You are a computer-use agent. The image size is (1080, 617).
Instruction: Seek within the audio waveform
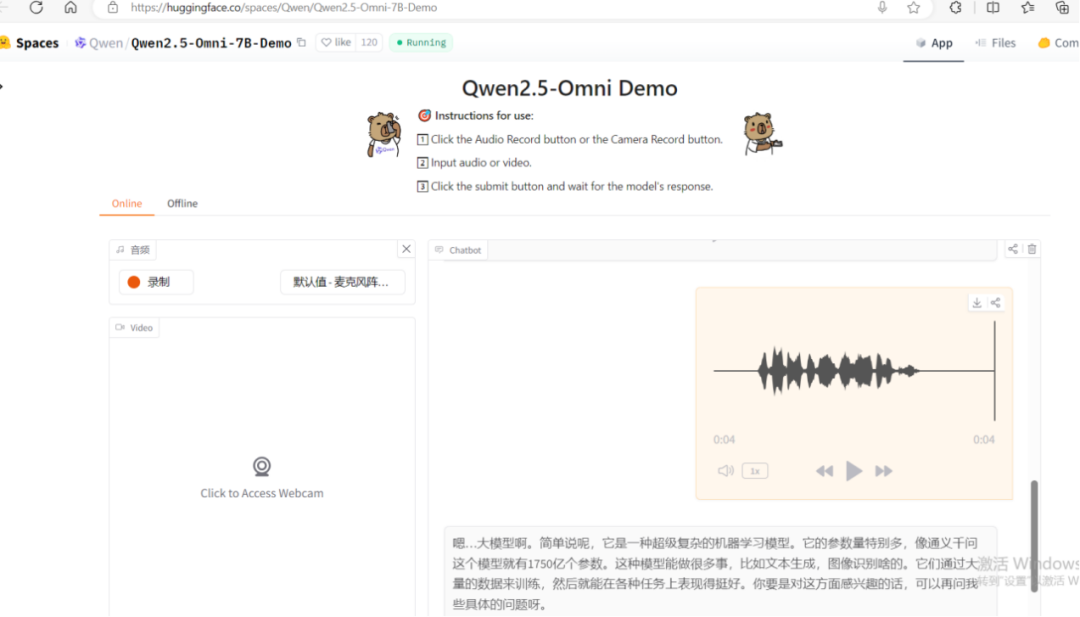click(854, 370)
